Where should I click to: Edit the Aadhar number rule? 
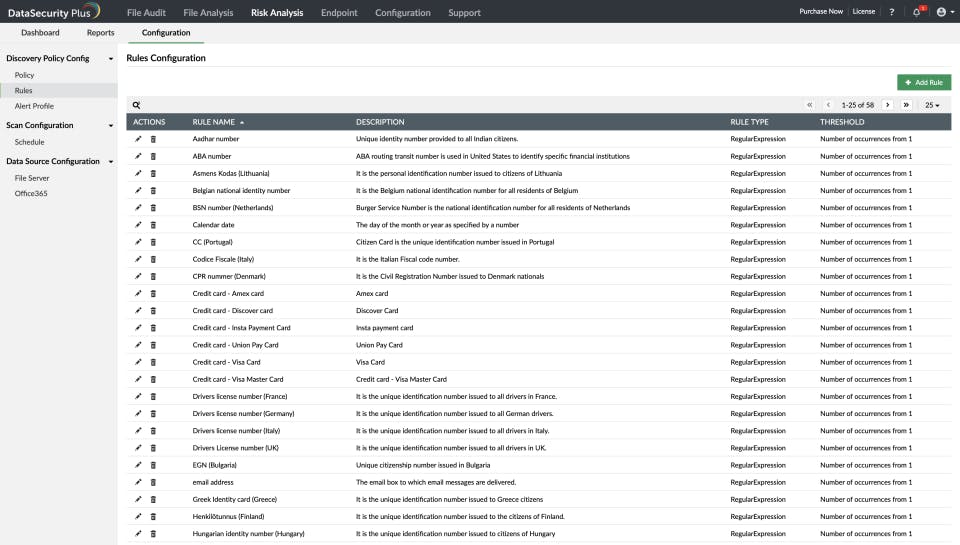(x=138, y=139)
